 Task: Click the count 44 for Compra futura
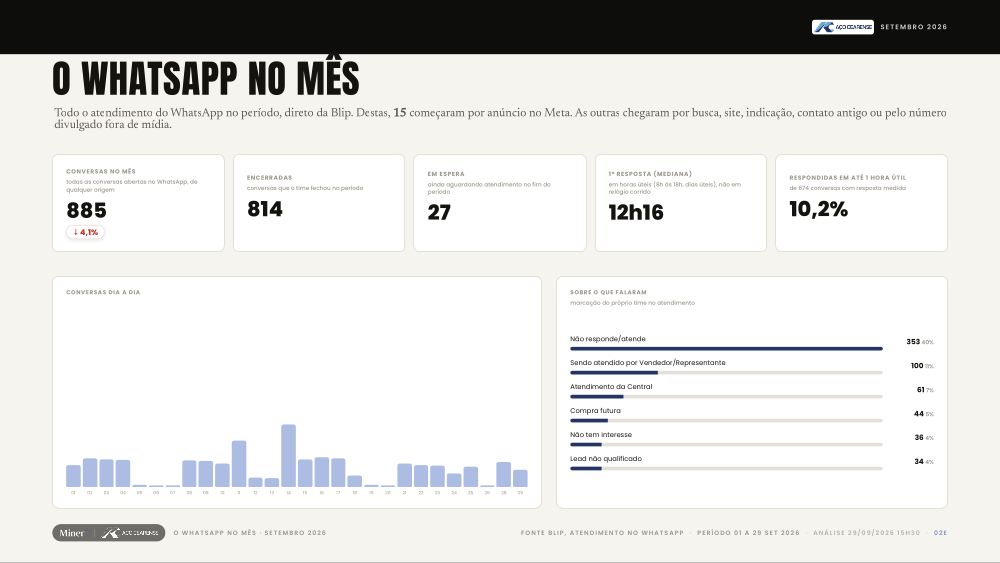point(918,414)
